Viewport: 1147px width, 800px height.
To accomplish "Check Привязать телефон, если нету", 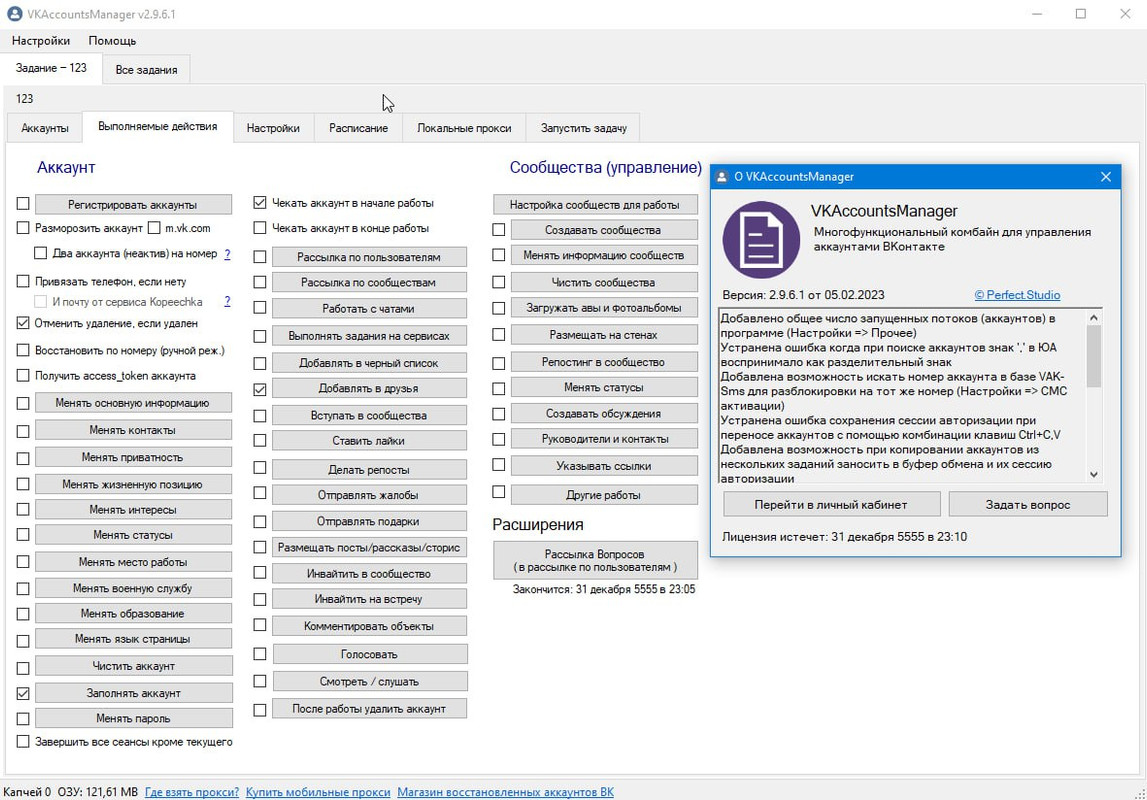I will pyautogui.click(x=23, y=281).
